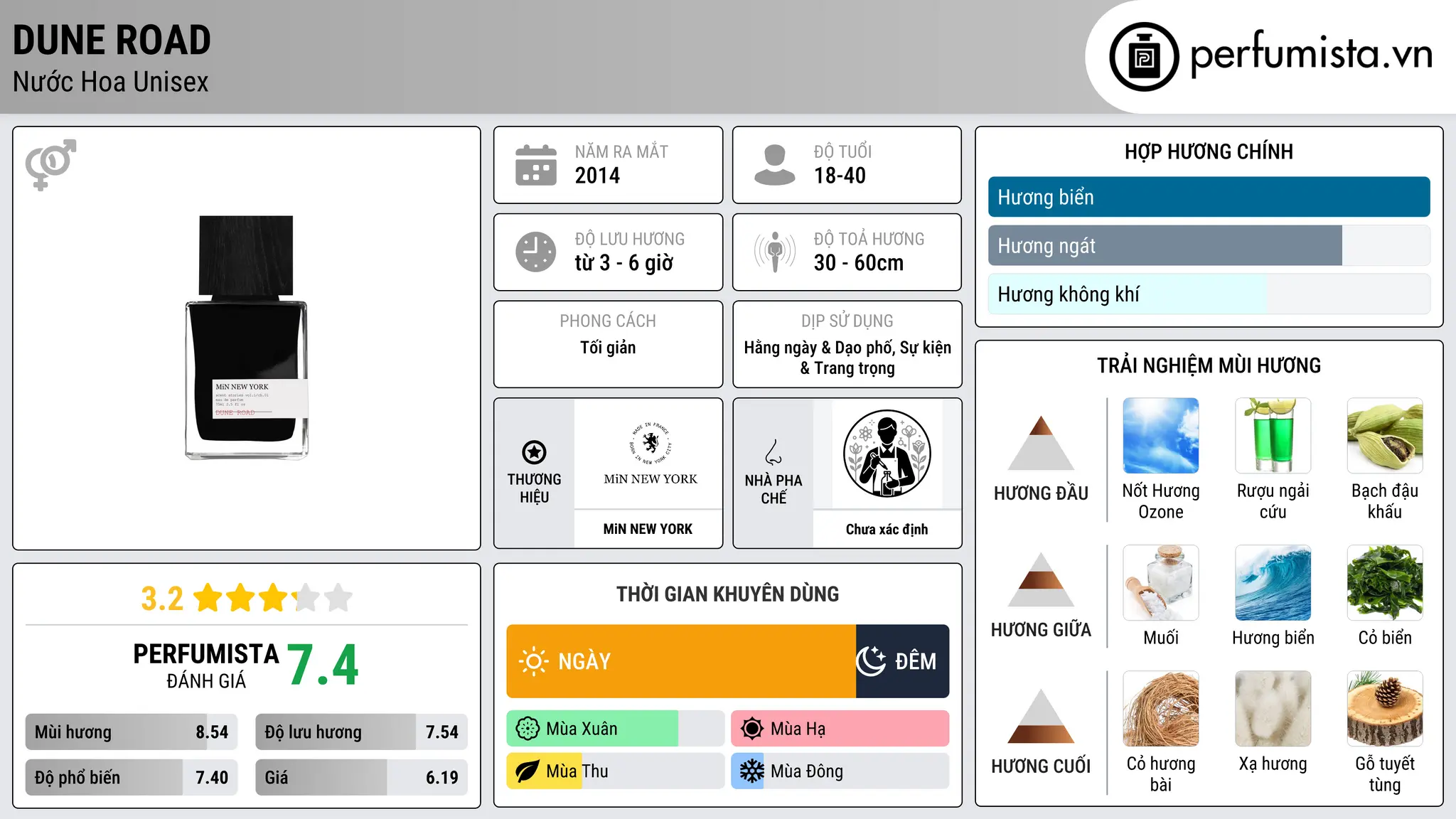Select the Cỏ hương bài note image
The width and height of the screenshot is (1456, 819).
coord(1161,709)
